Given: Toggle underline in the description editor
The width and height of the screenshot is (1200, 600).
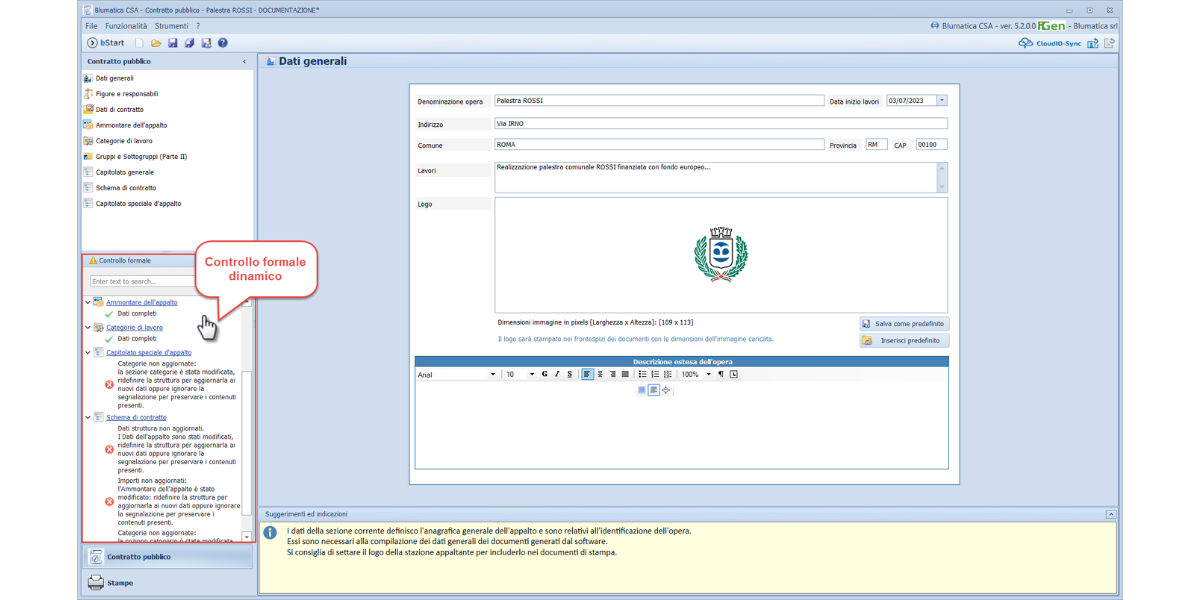Looking at the screenshot, I should pos(569,374).
